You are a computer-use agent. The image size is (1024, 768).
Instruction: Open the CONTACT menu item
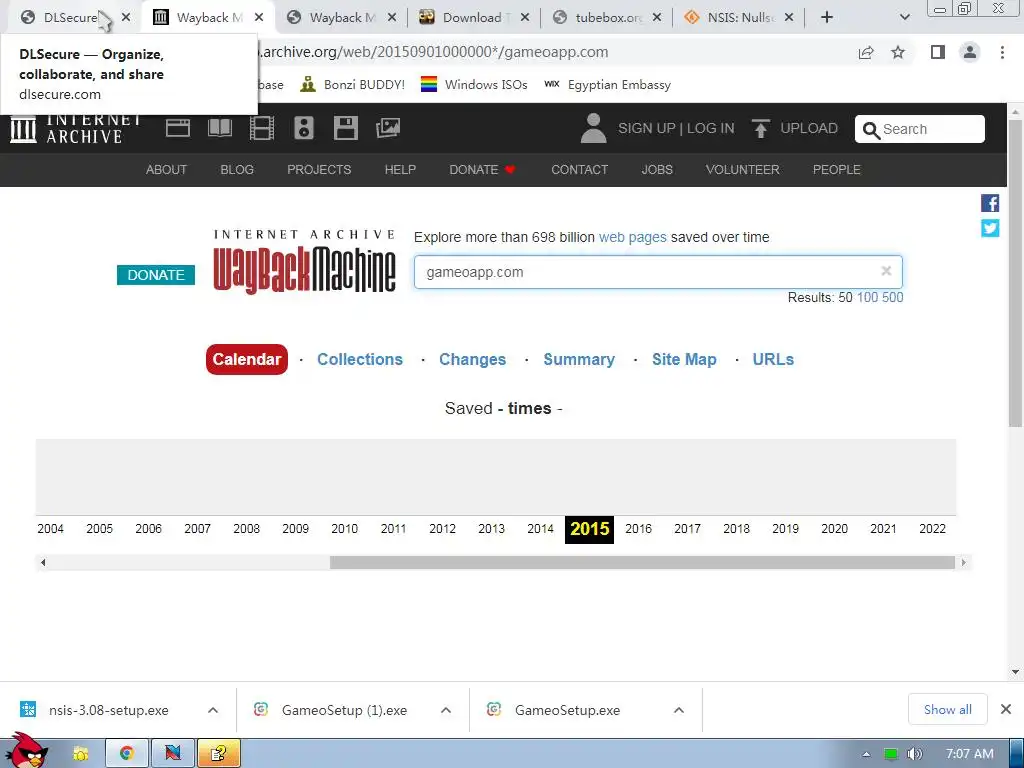[x=579, y=170]
